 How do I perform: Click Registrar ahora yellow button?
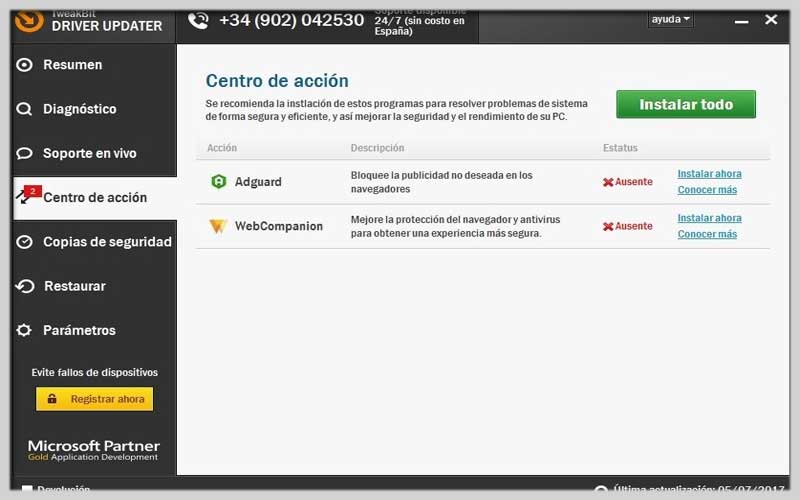pyautogui.click(x=94, y=399)
